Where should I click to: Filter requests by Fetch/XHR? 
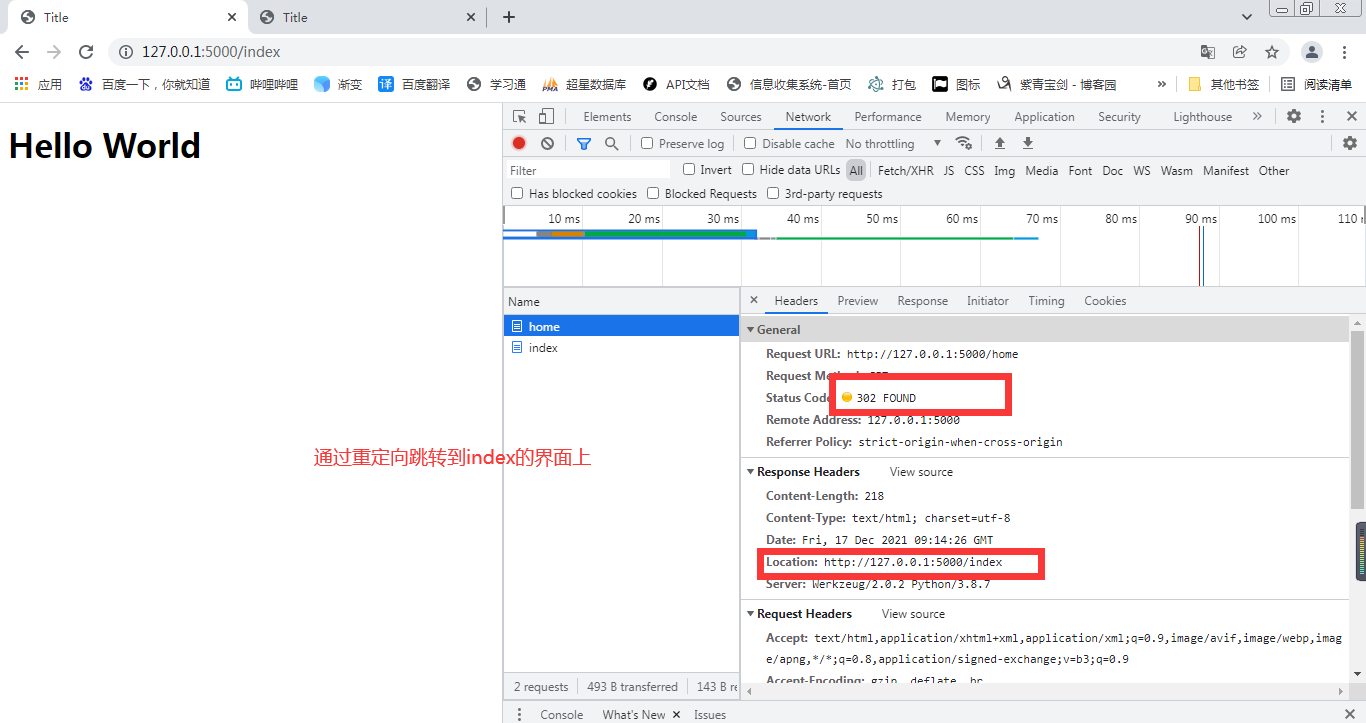point(906,170)
